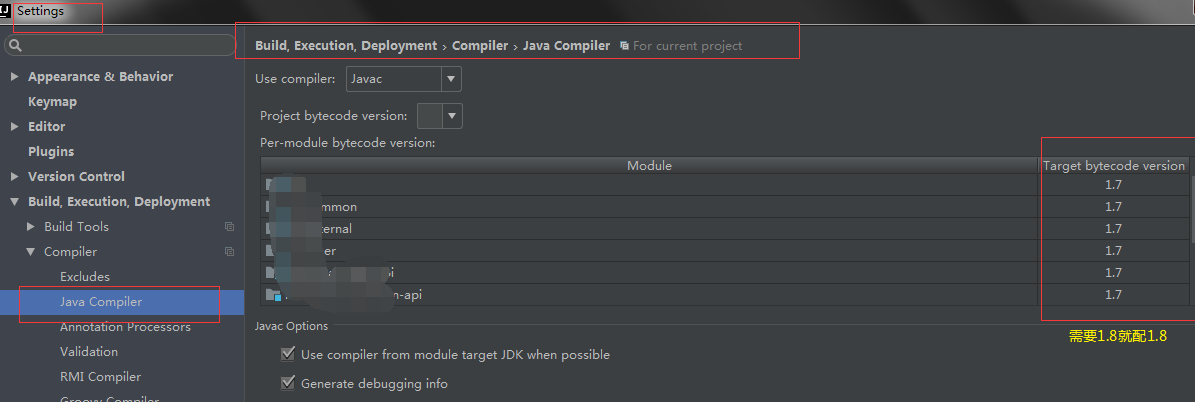This screenshot has width=1195, height=402.
Task: Click the project-level icon beside Build Tools
Action: click(x=230, y=227)
